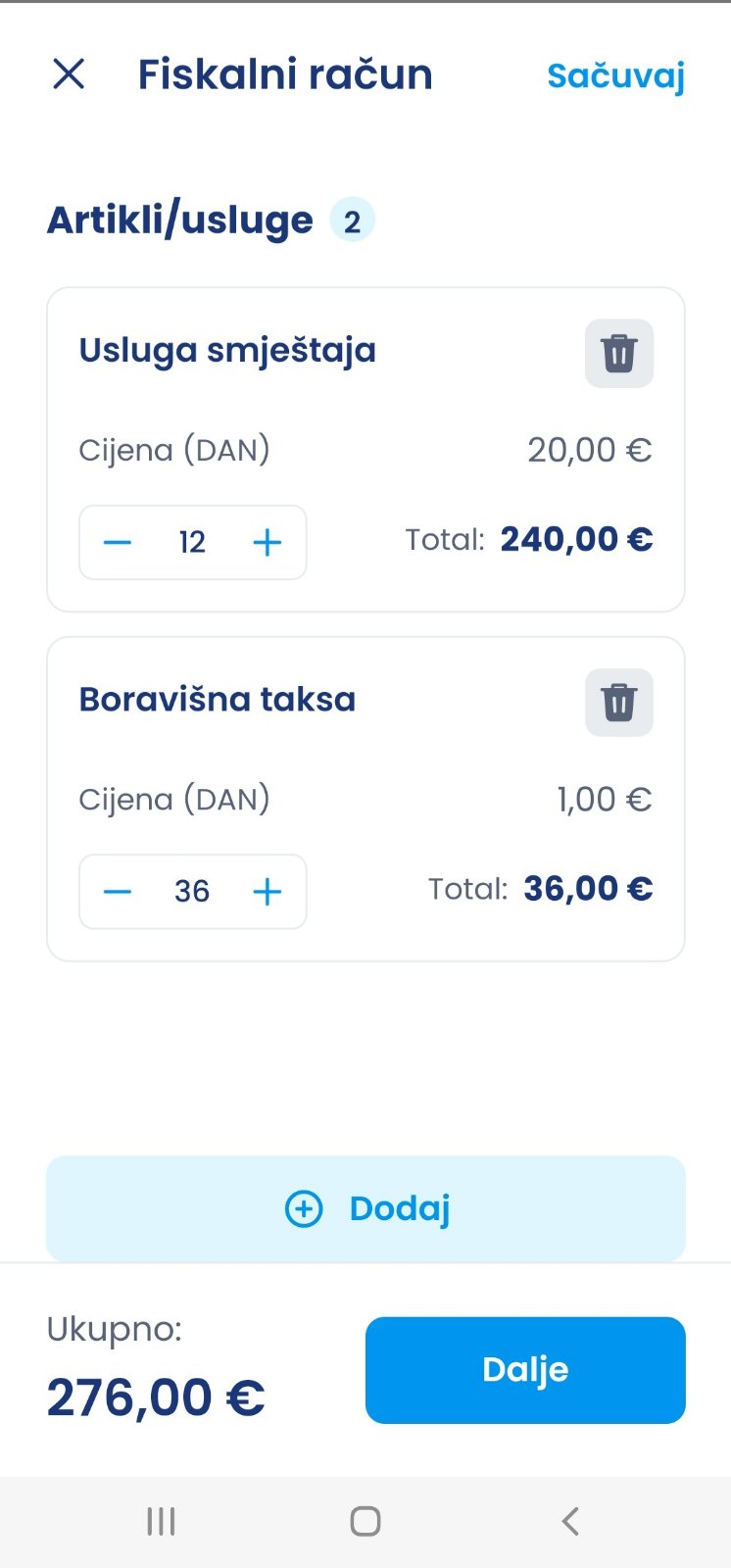Close the Fiskalni račun screen
Viewport: 731px width, 1568px height.
[x=69, y=73]
